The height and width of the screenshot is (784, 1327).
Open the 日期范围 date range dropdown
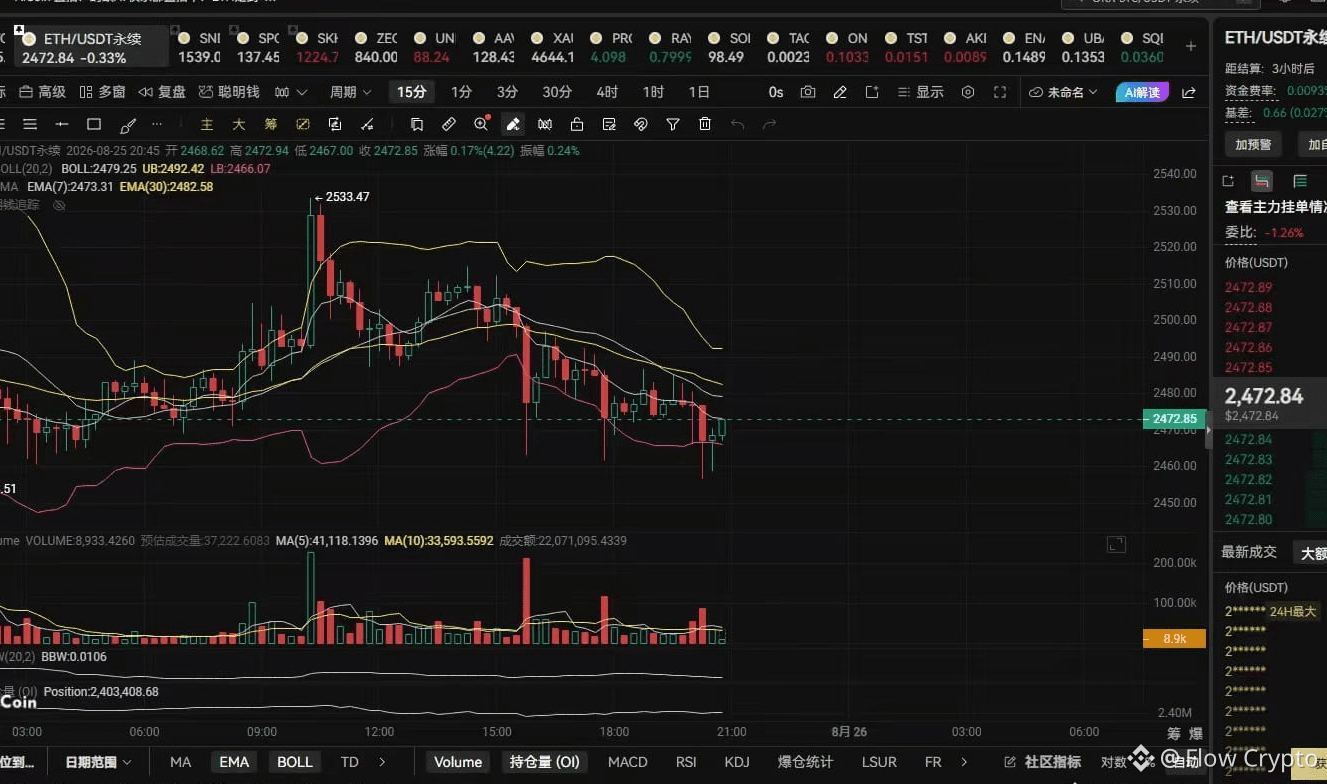98,762
